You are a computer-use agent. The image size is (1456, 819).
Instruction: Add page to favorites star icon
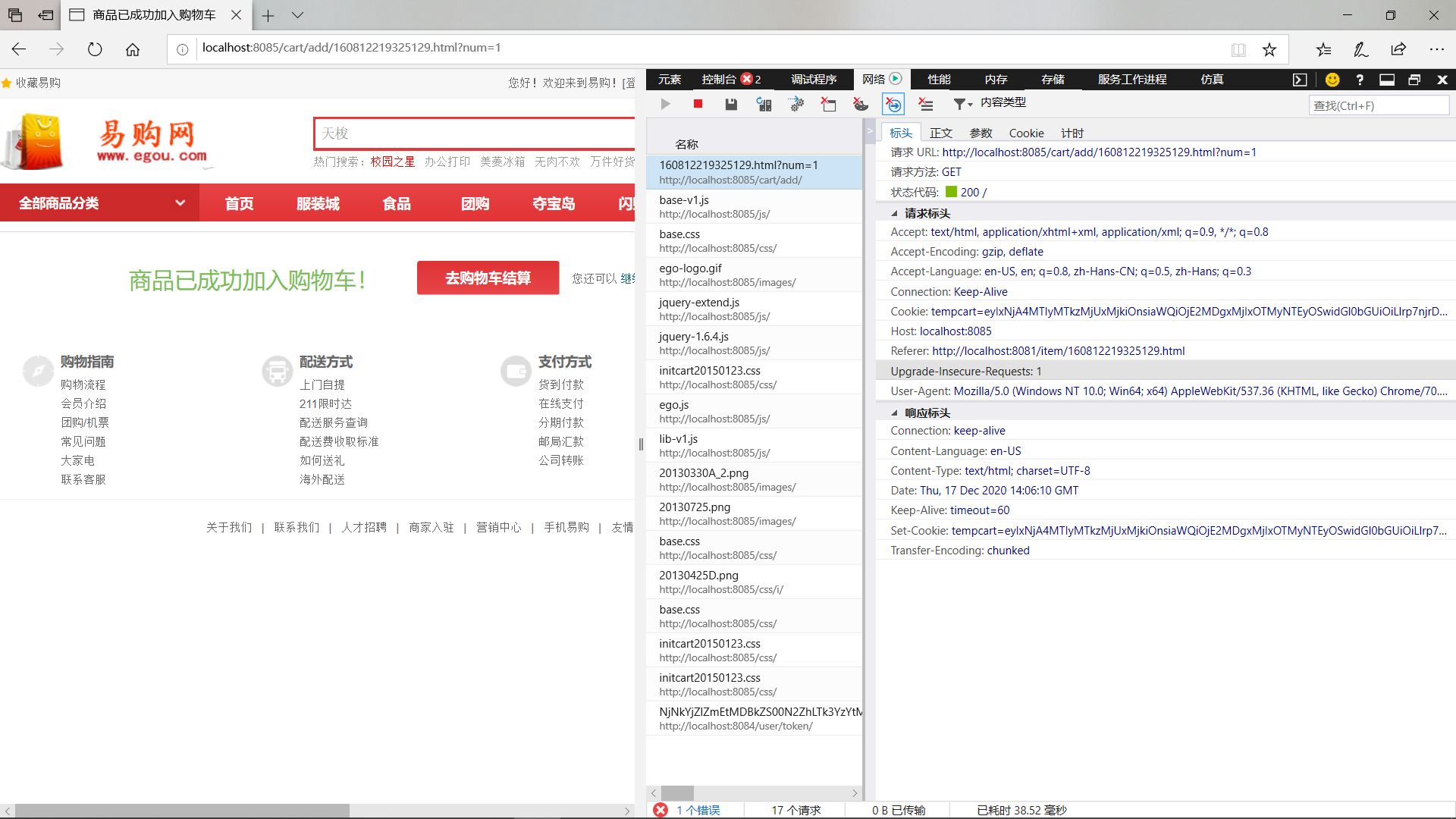click(x=1269, y=50)
